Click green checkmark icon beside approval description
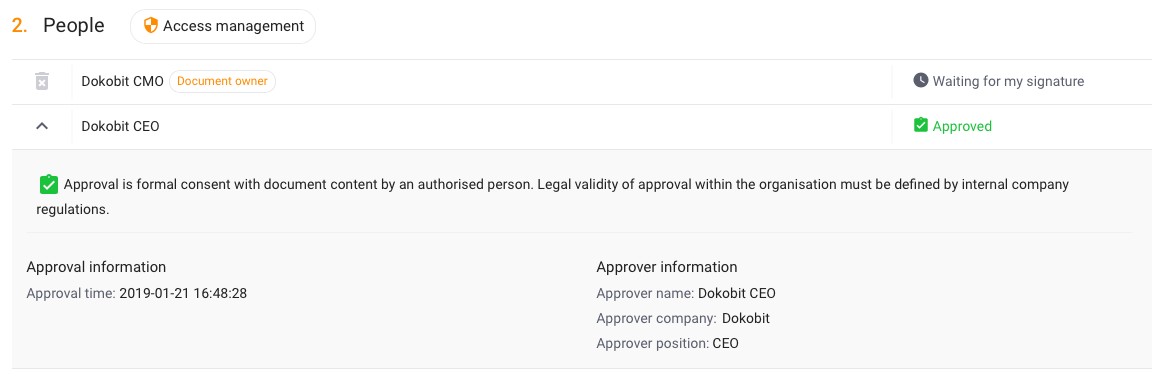The height and width of the screenshot is (381, 1163). point(48,185)
